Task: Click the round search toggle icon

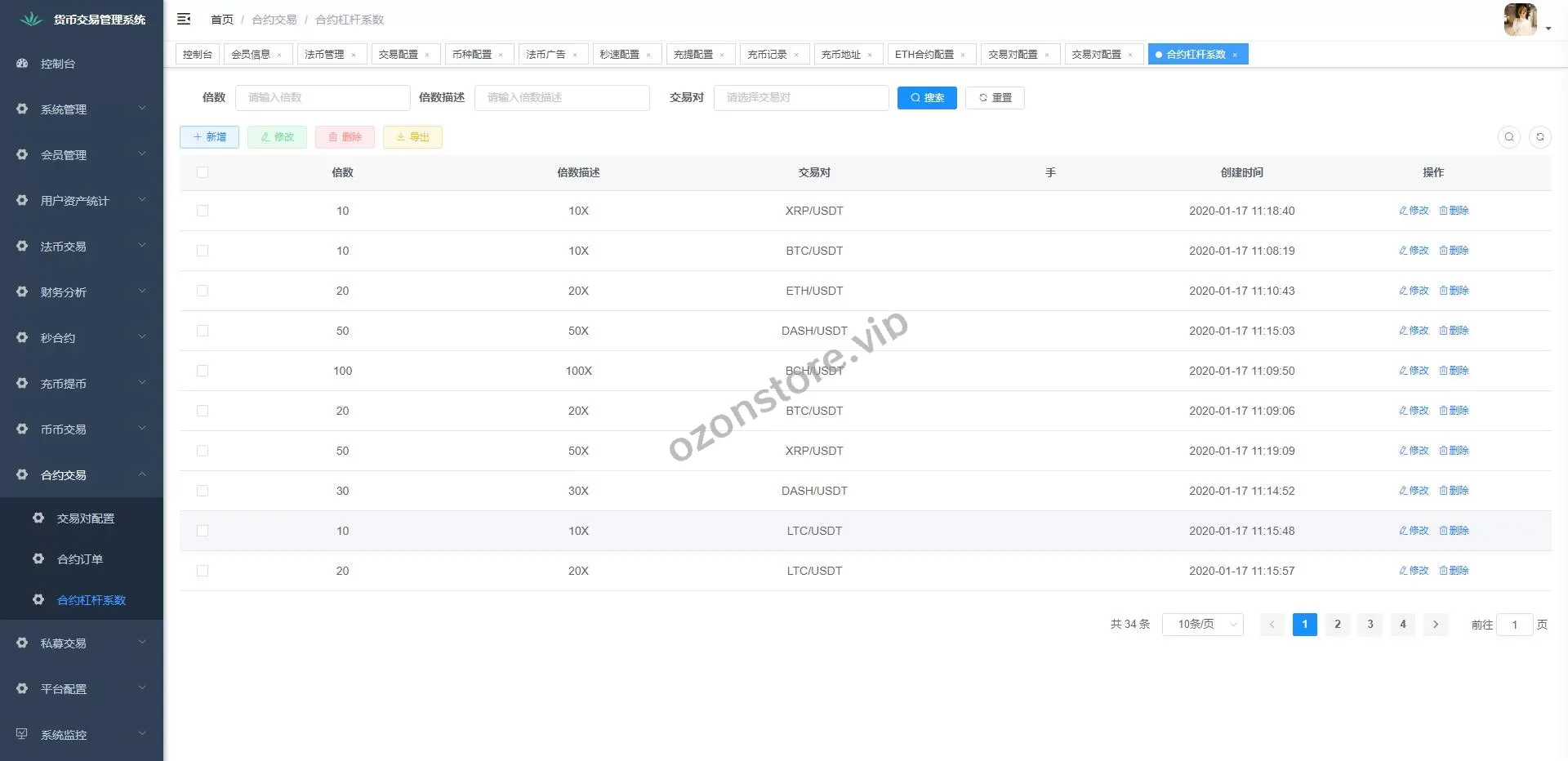Action: coord(1508,137)
